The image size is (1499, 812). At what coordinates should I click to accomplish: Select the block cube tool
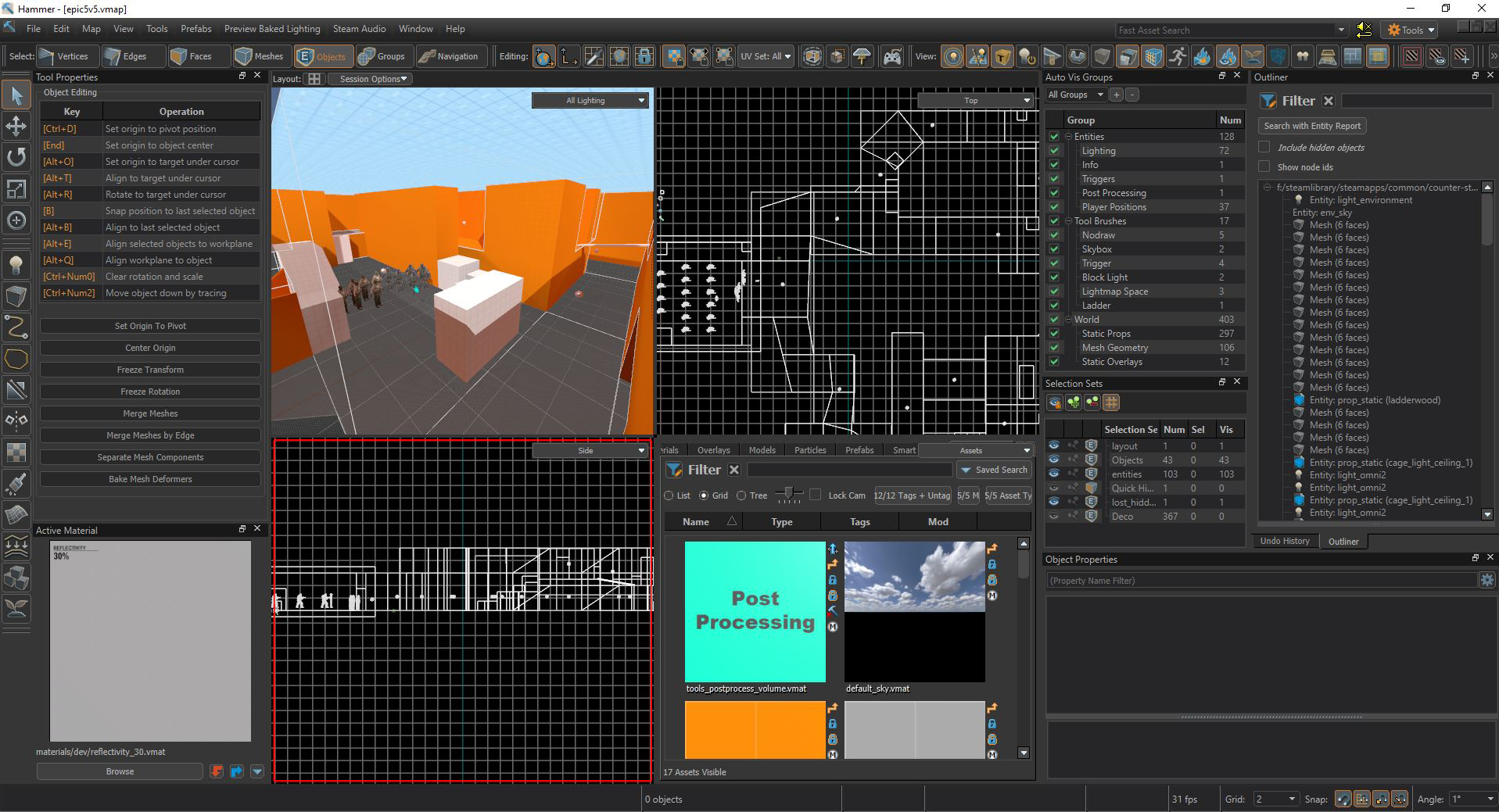[x=16, y=296]
